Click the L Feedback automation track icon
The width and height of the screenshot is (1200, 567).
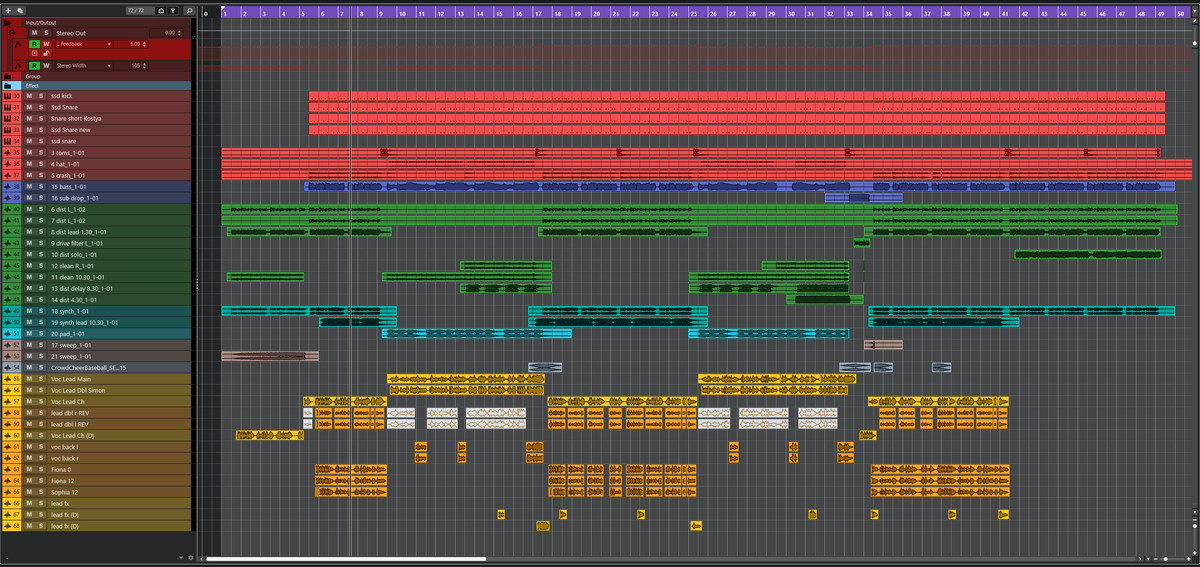(x=18, y=44)
